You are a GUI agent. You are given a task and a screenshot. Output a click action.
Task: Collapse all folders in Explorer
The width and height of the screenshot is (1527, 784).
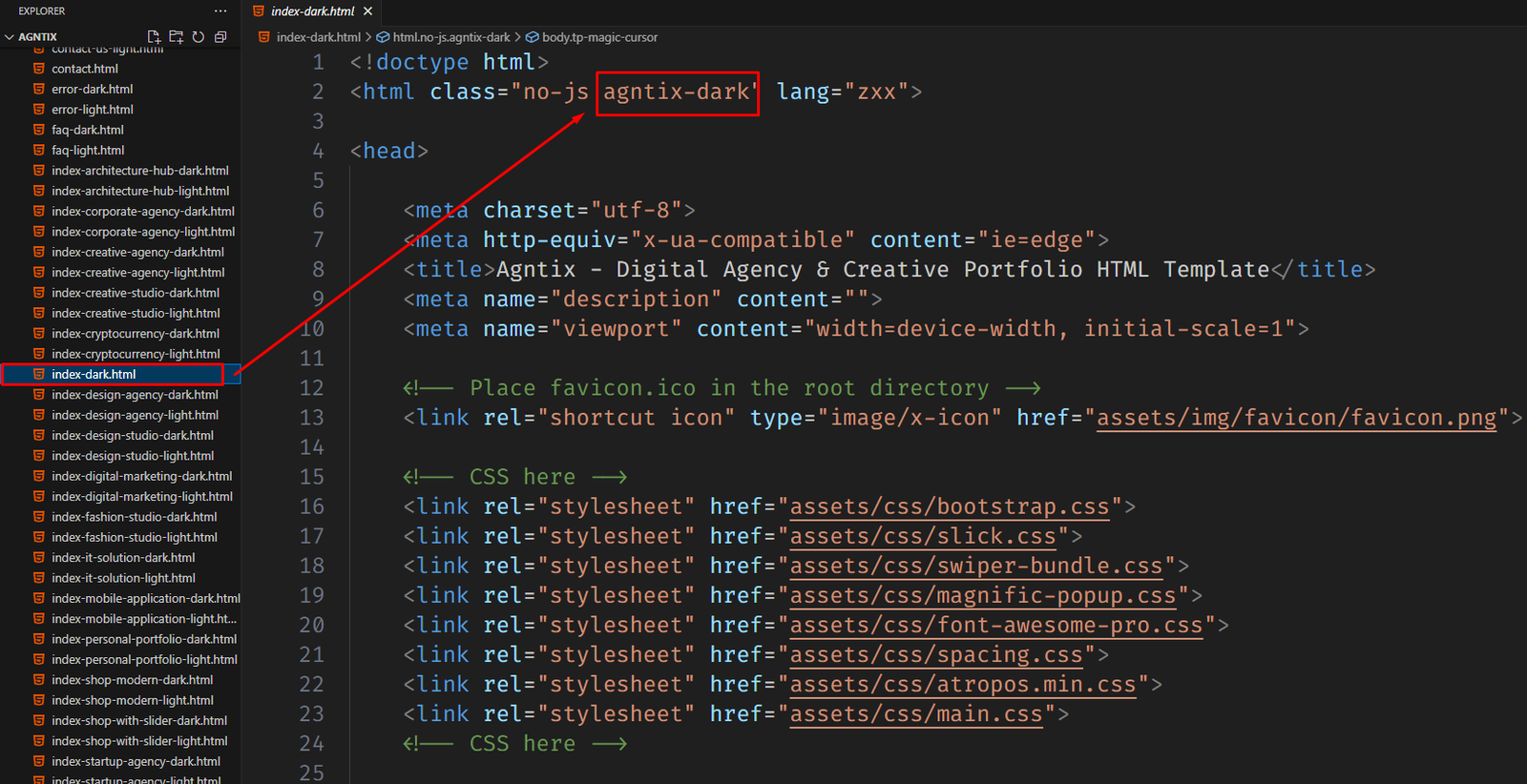[x=220, y=37]
